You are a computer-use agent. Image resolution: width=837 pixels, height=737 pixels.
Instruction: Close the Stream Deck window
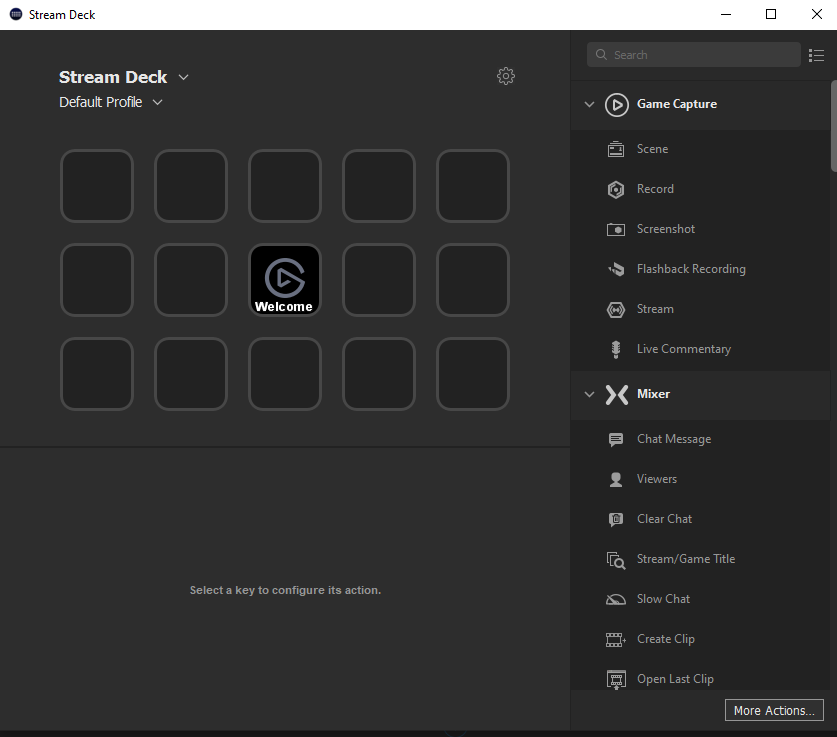click(x=817, y=14)
